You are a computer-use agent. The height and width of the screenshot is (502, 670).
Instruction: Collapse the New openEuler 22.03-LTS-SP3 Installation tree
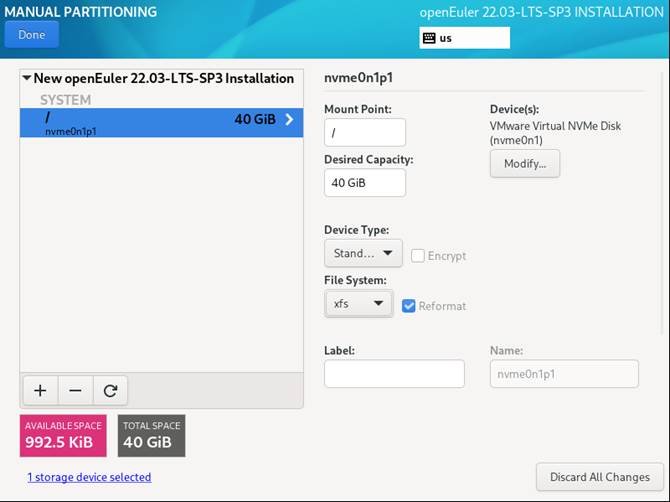pos(26,78)
